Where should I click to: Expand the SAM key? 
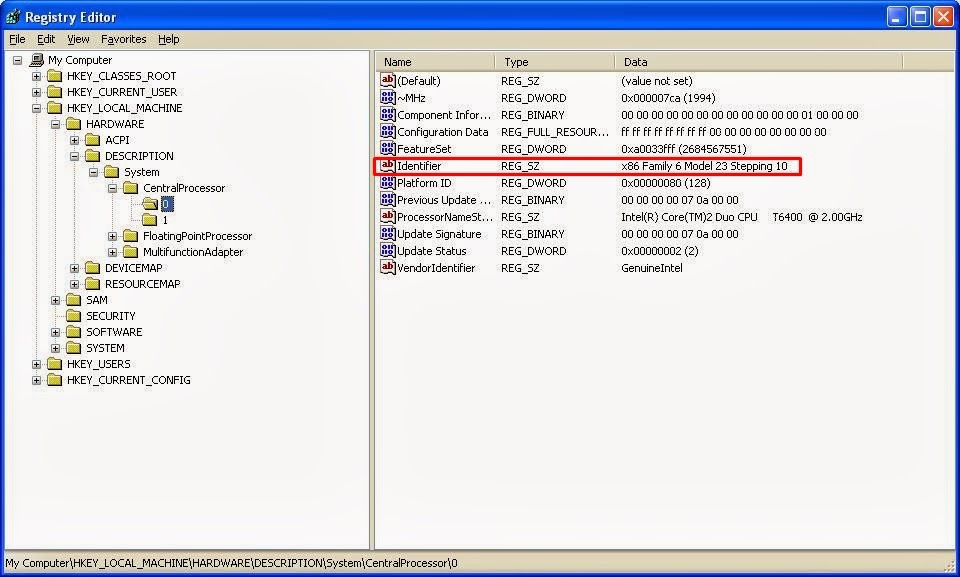(x=56, y=300)
